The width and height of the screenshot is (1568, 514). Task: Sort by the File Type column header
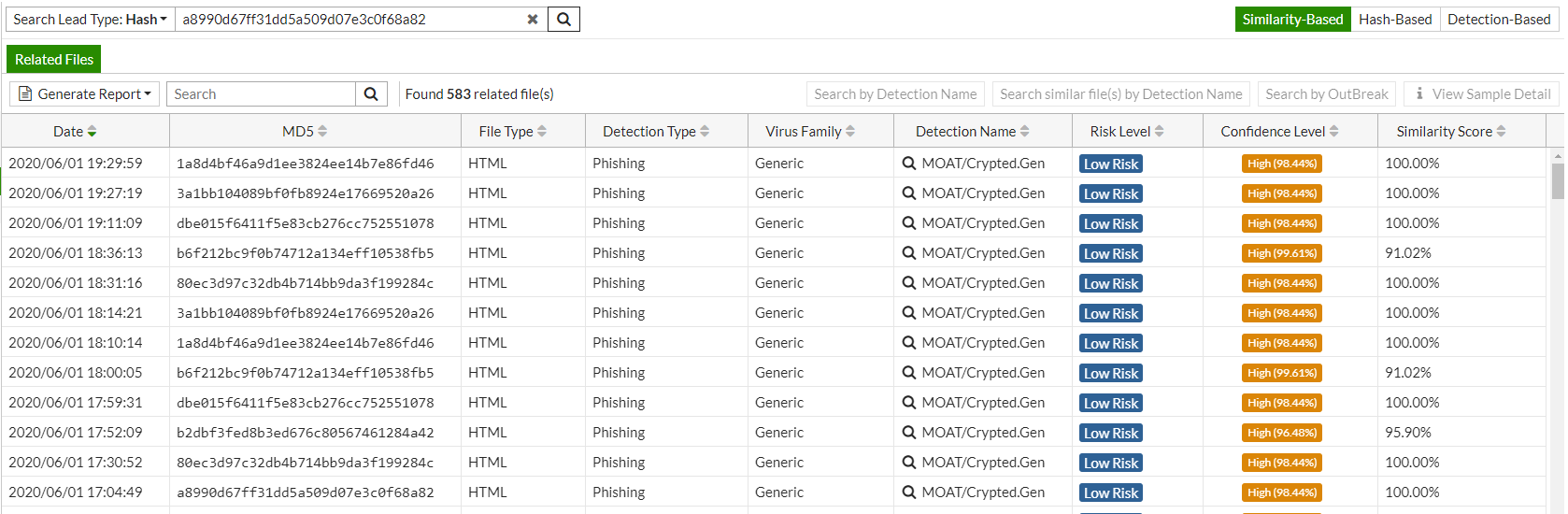coord(512,132)
